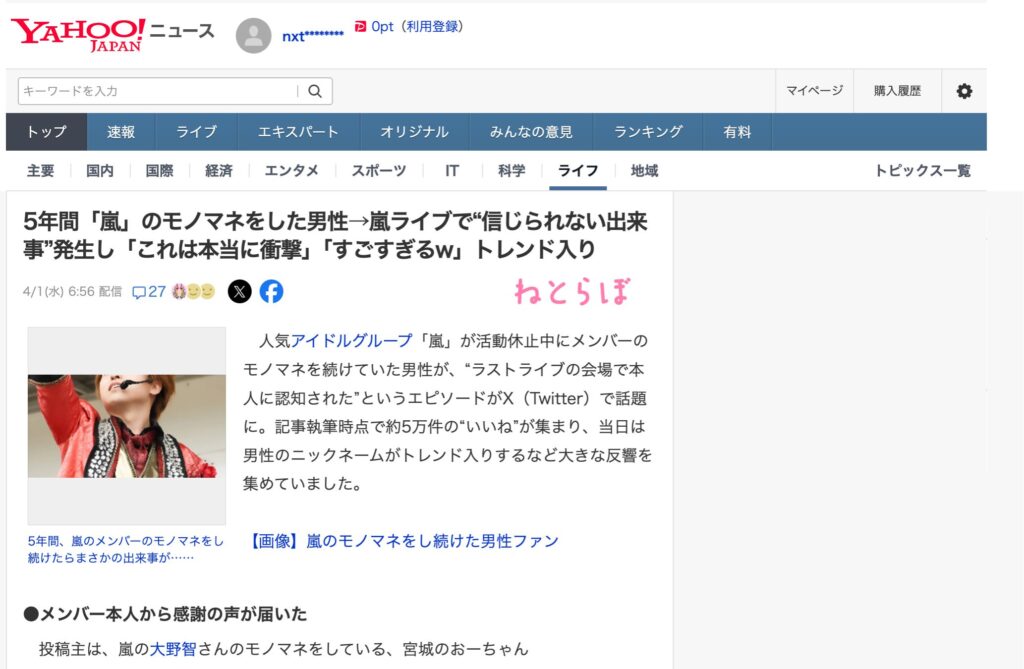Click the reaction emoji faces
Viewport: 1024px width, 669px height.
pyautogui.click(x=193, y=291)
